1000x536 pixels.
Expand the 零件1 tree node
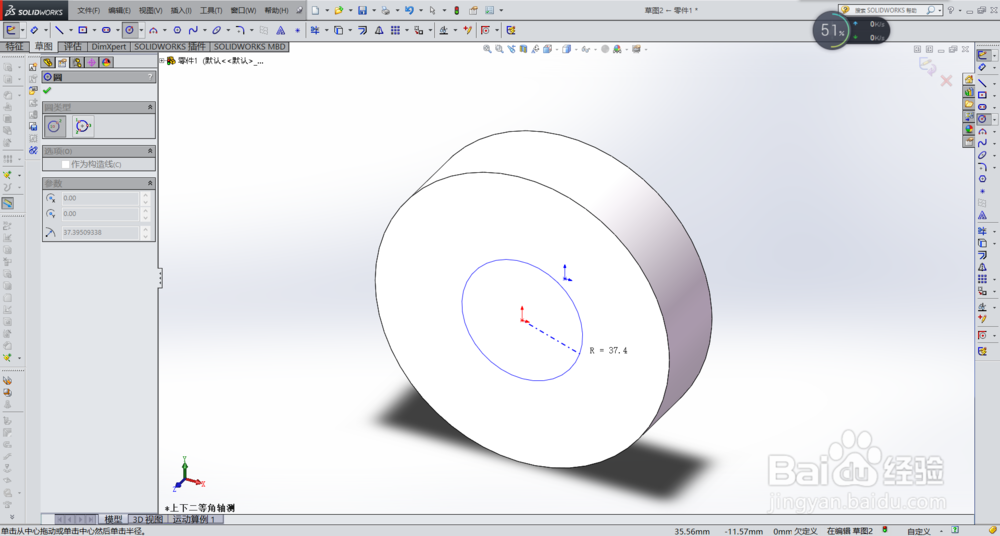click(x=162, y=61)
